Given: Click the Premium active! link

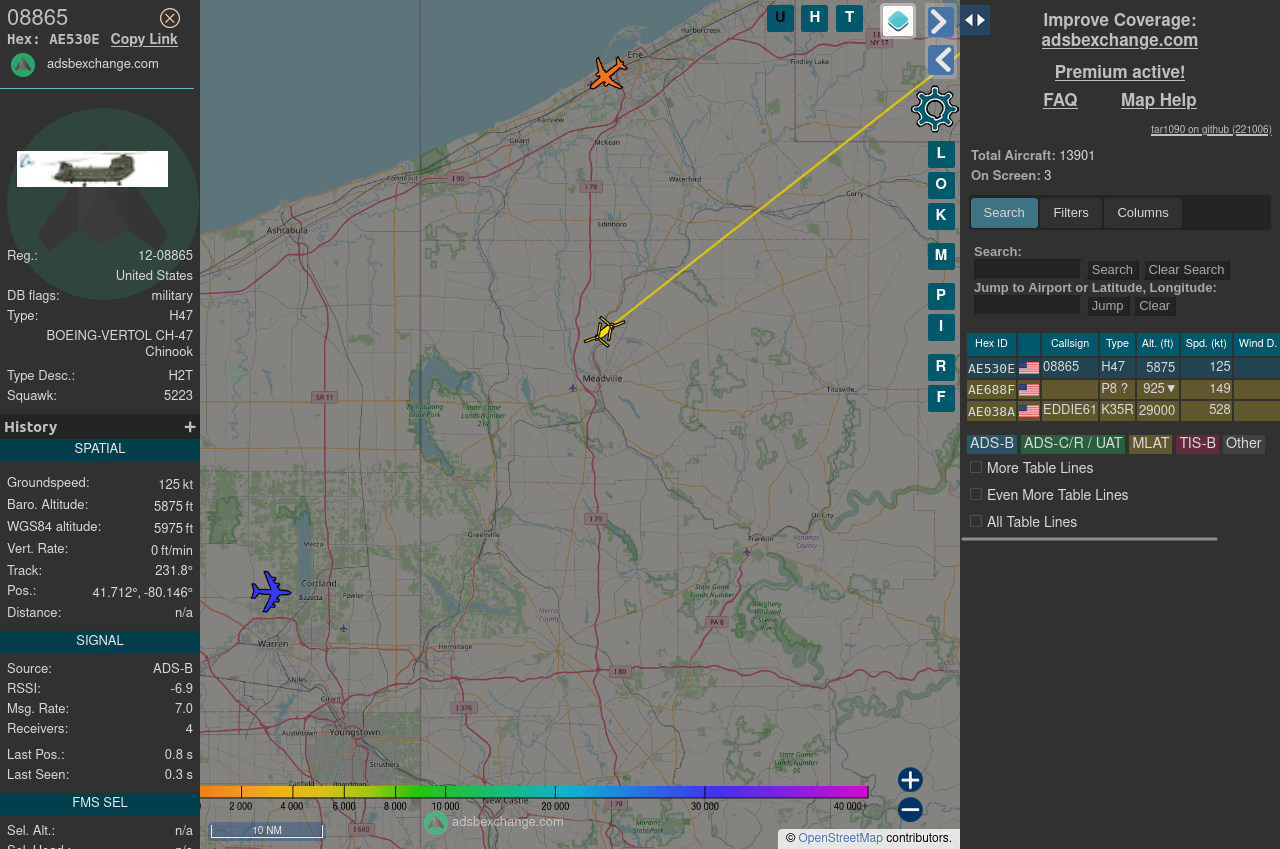Looking at the screenshot, I should click(1120, 72).
